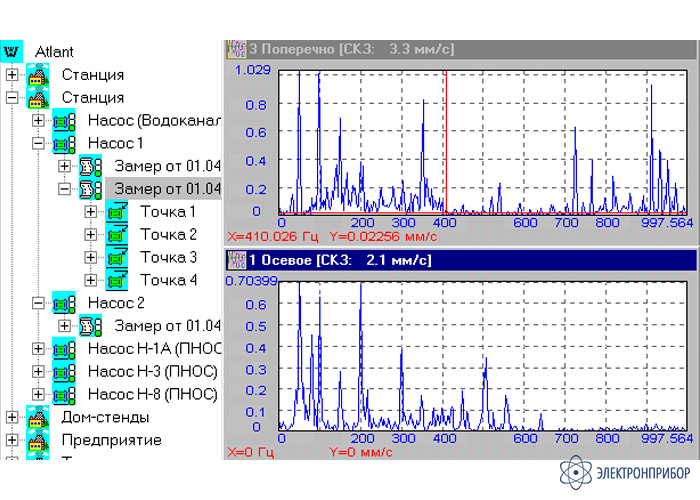Image resolution: width=700 pixels, height=500 pixels.
Task: Collapse the Насос 2 tree node
Action: (x=39, y=303)
